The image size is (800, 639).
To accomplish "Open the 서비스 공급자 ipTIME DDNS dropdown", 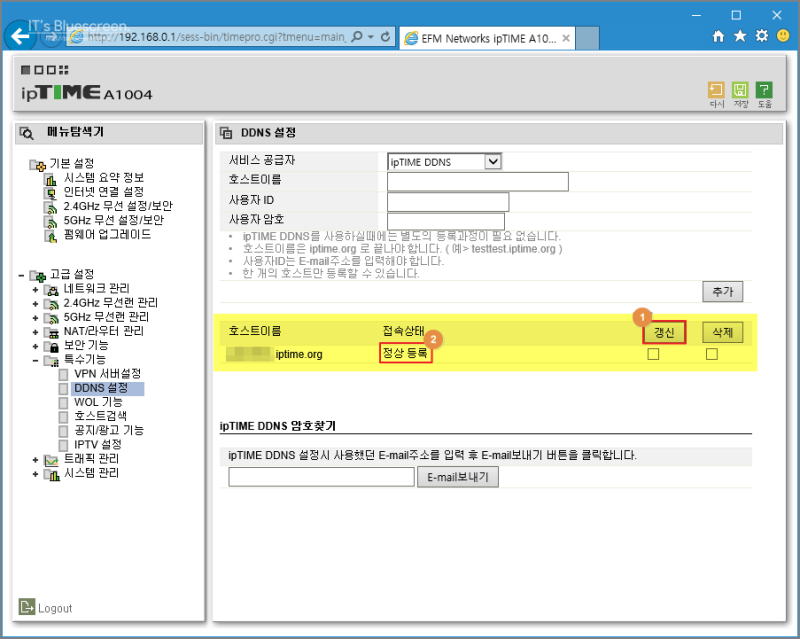I will 444,162.
